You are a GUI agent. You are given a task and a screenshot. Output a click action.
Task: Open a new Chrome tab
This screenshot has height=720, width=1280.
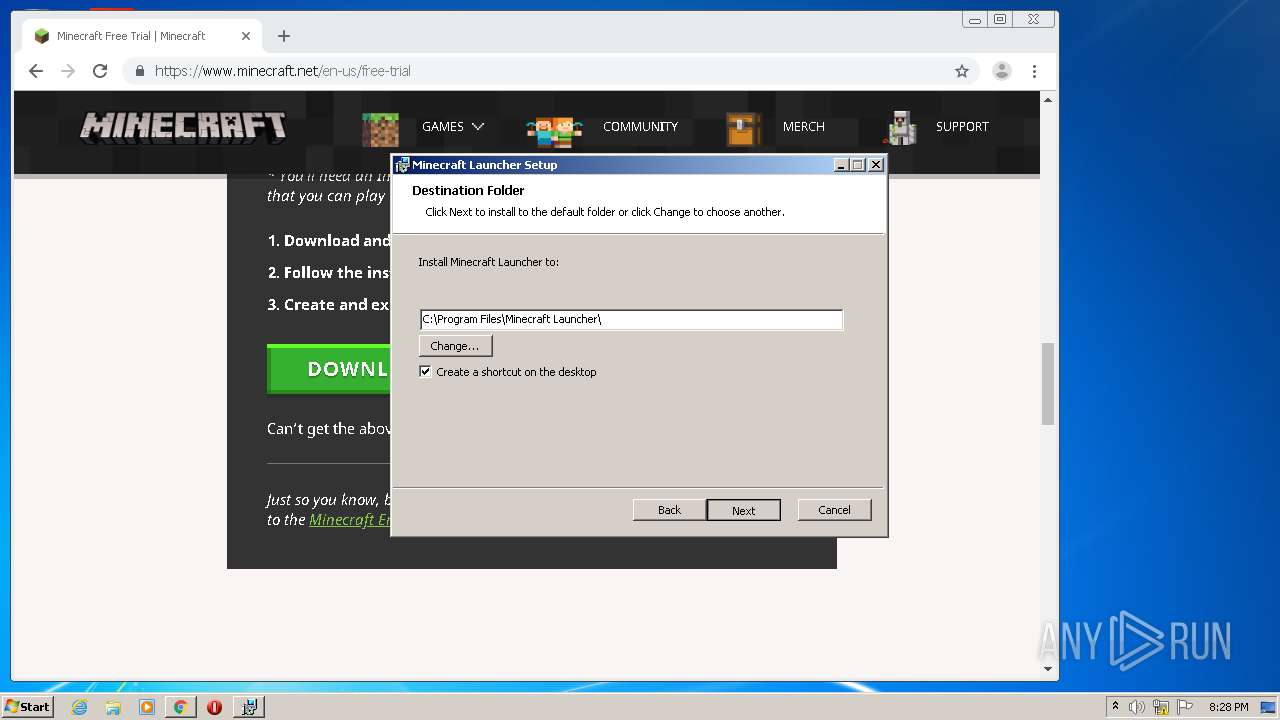point(284,36)
